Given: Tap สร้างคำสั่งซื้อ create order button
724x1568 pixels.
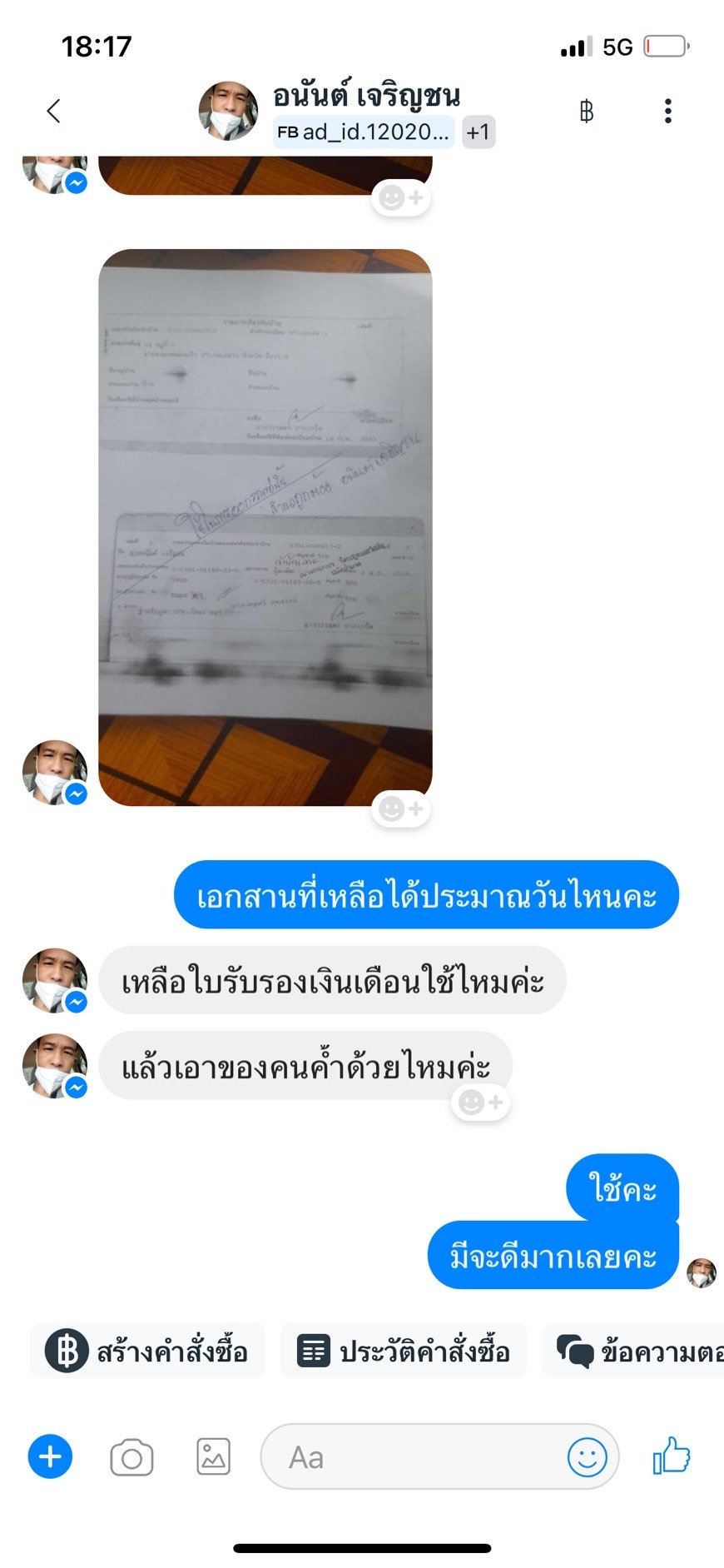Looking at the screenshot, I should (x=148, y=1351).
